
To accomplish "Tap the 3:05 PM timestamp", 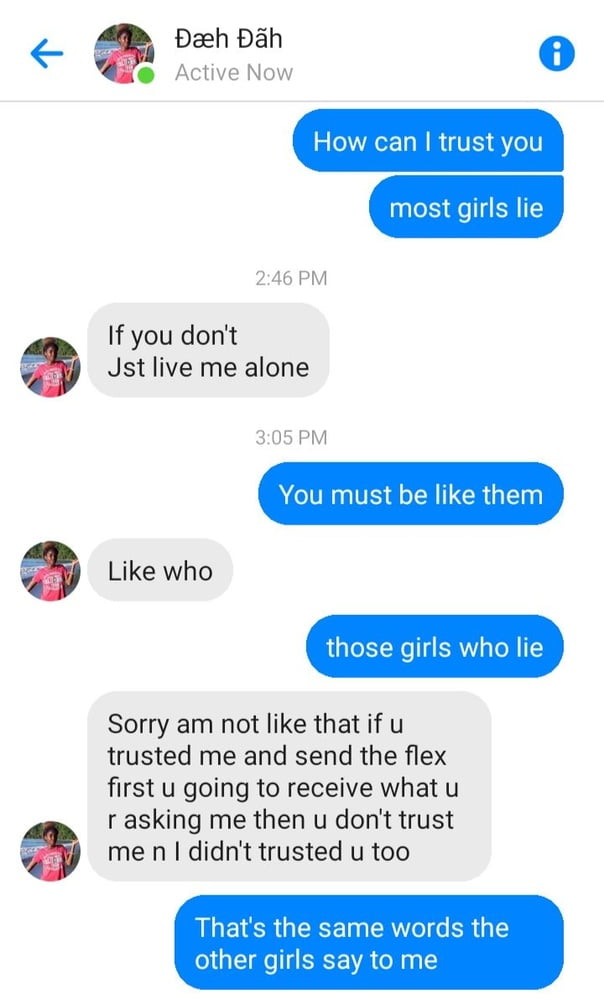I will [x=291, y=438].
